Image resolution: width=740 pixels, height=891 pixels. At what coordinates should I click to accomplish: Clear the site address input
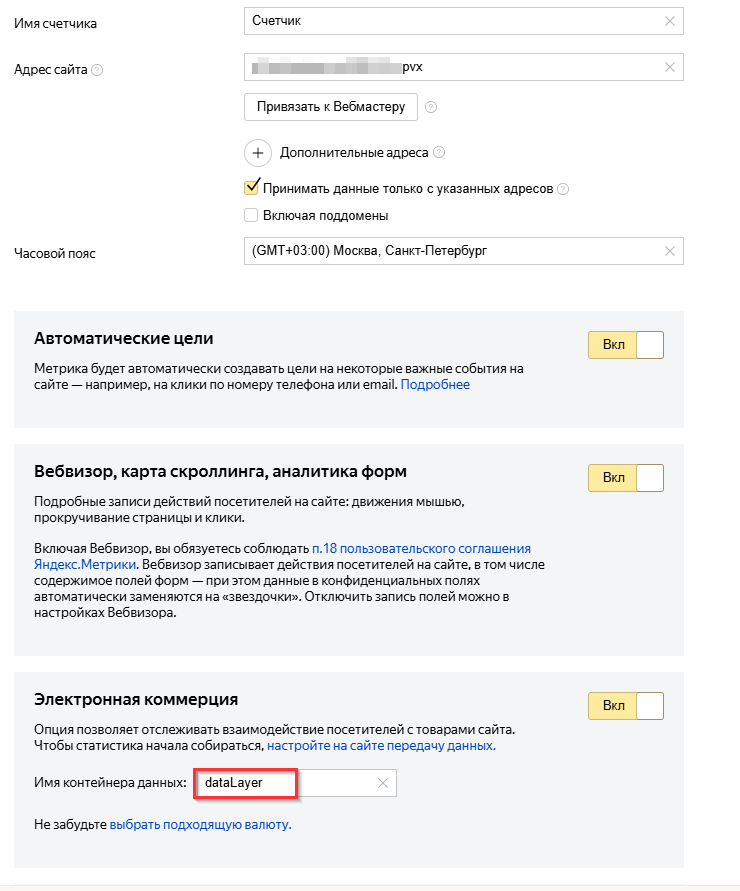coord(671,66)
